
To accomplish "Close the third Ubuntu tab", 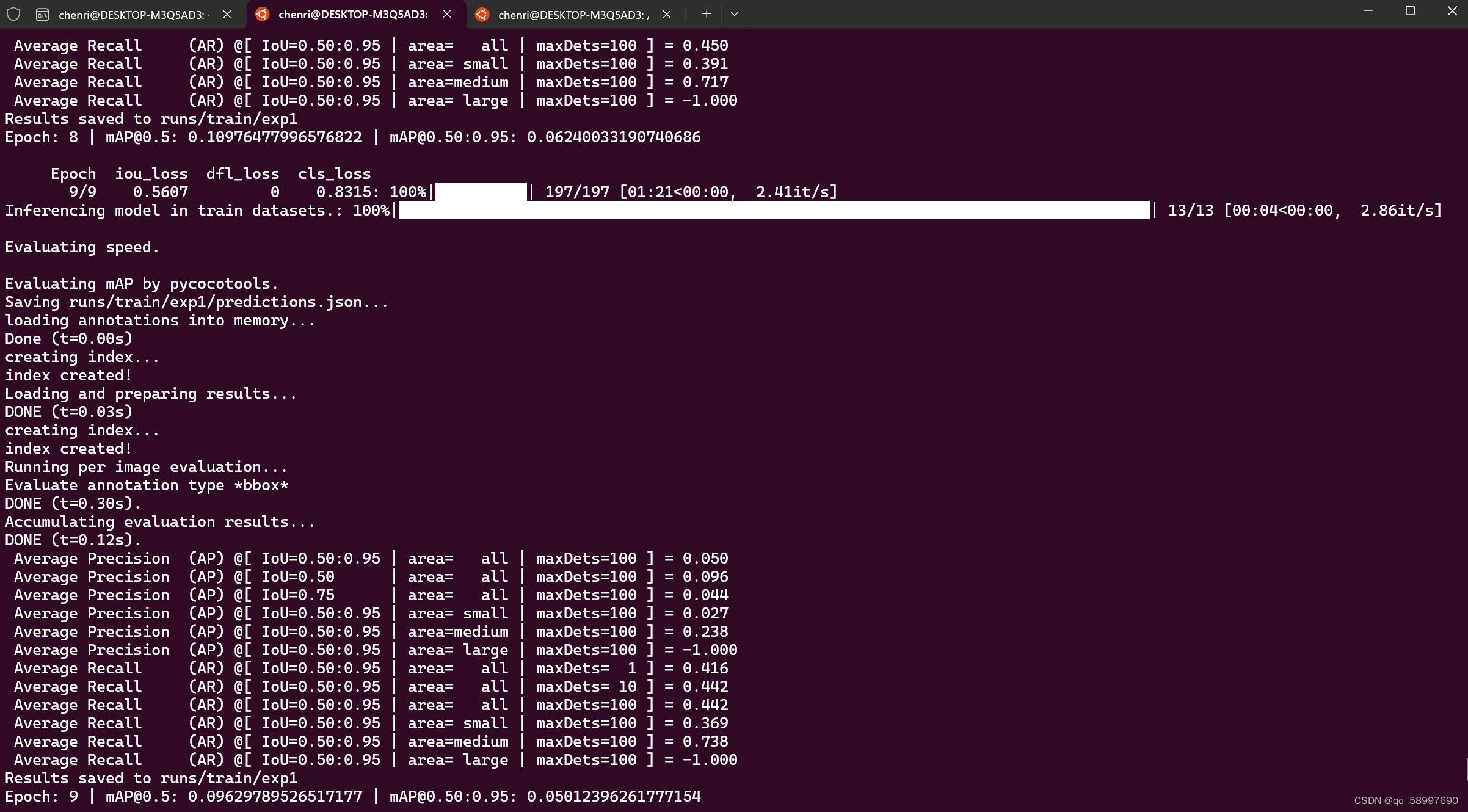I will click(667, 14).
